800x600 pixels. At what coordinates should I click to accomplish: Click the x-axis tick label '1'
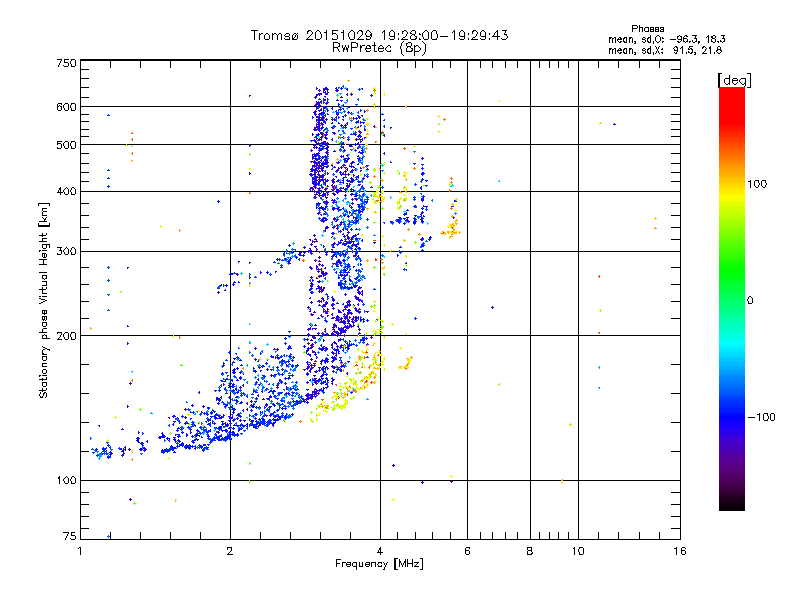coord(80,552)
